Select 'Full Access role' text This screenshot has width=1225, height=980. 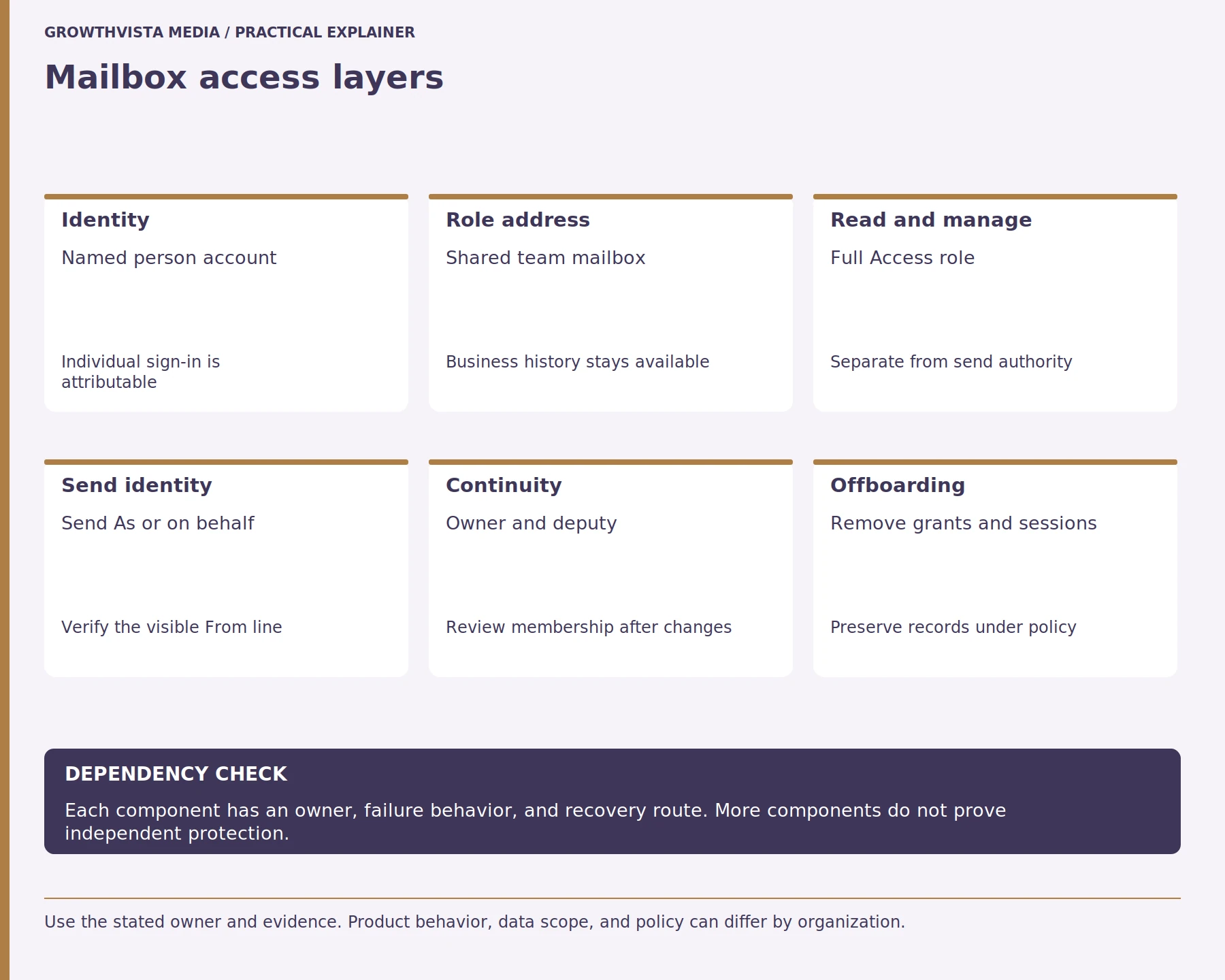902,258
